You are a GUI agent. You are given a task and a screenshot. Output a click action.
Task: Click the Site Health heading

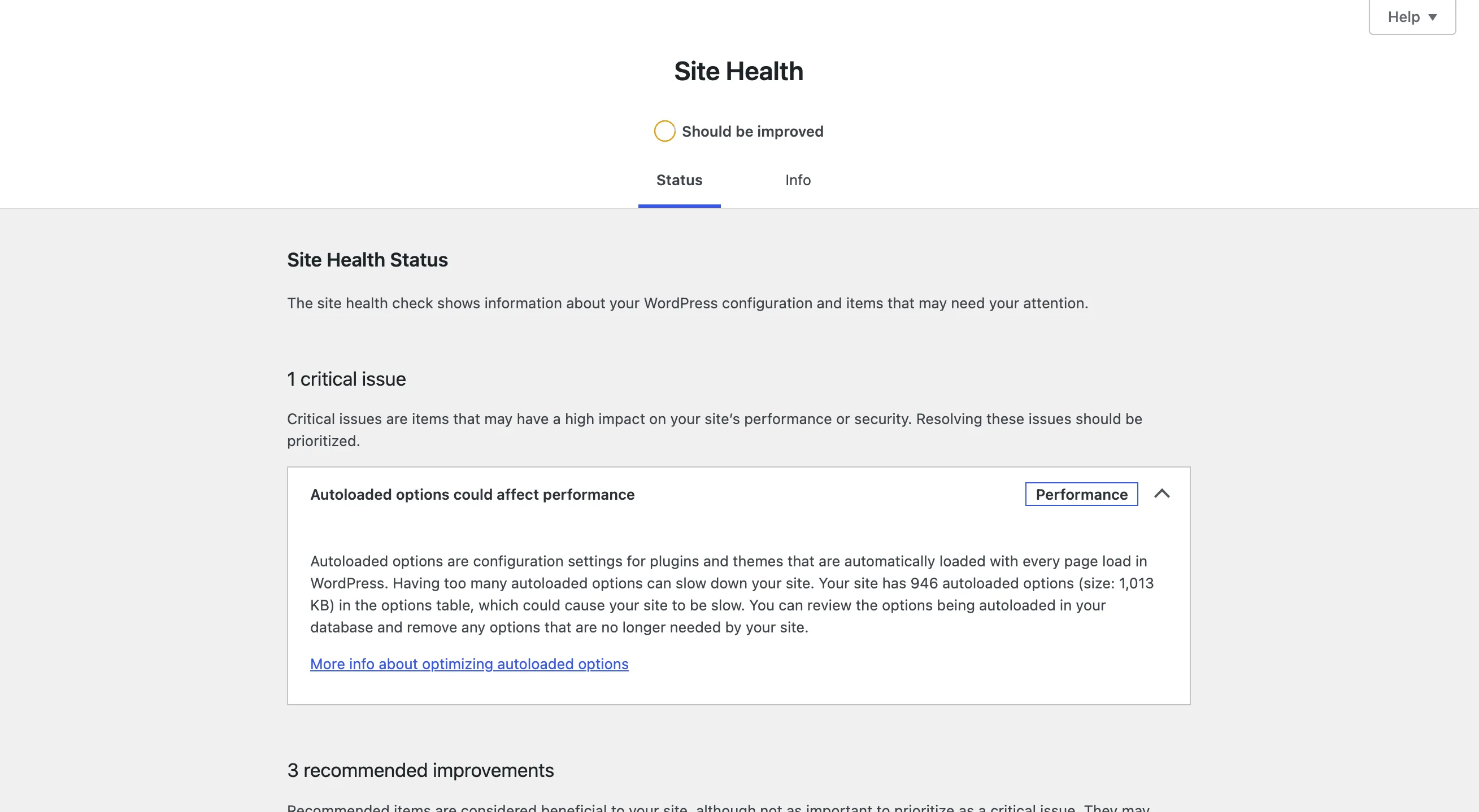(738, 71)
